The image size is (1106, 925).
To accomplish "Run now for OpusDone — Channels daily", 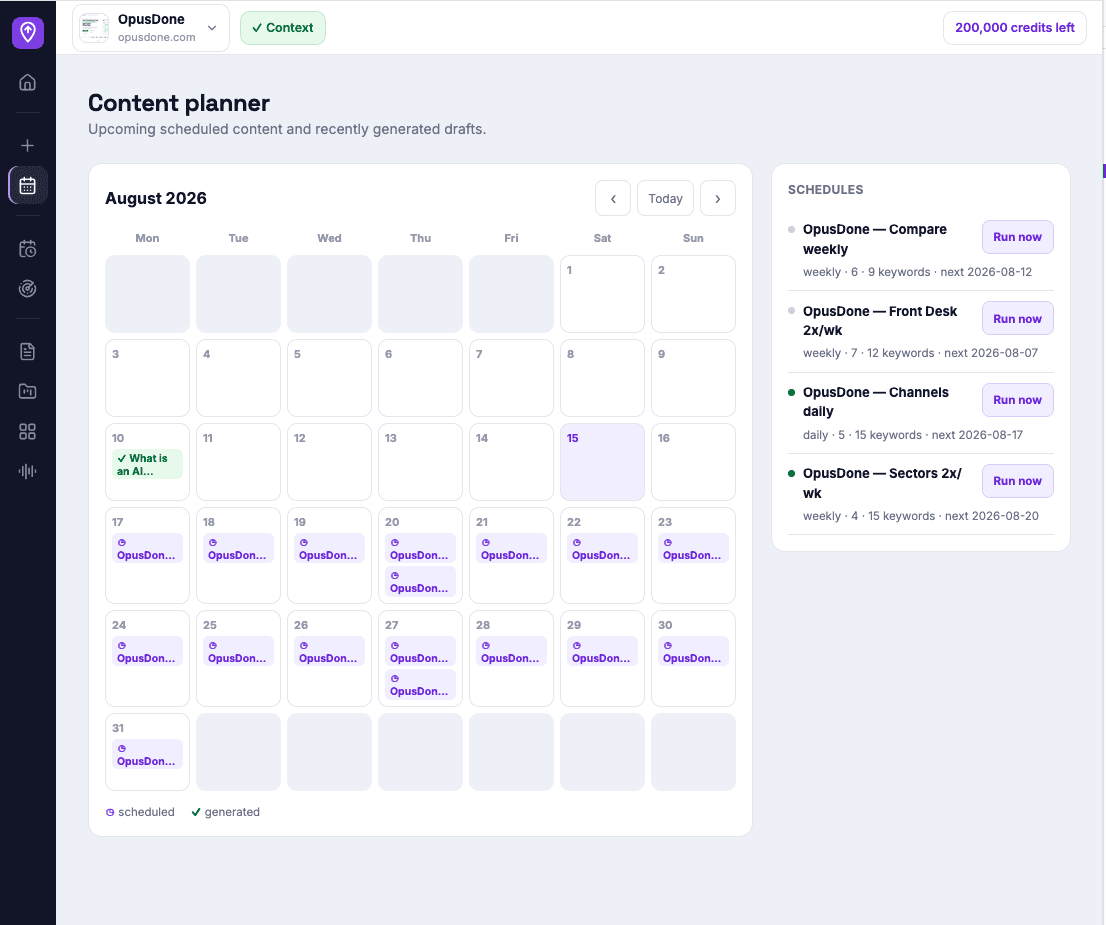I will 1017,400.
